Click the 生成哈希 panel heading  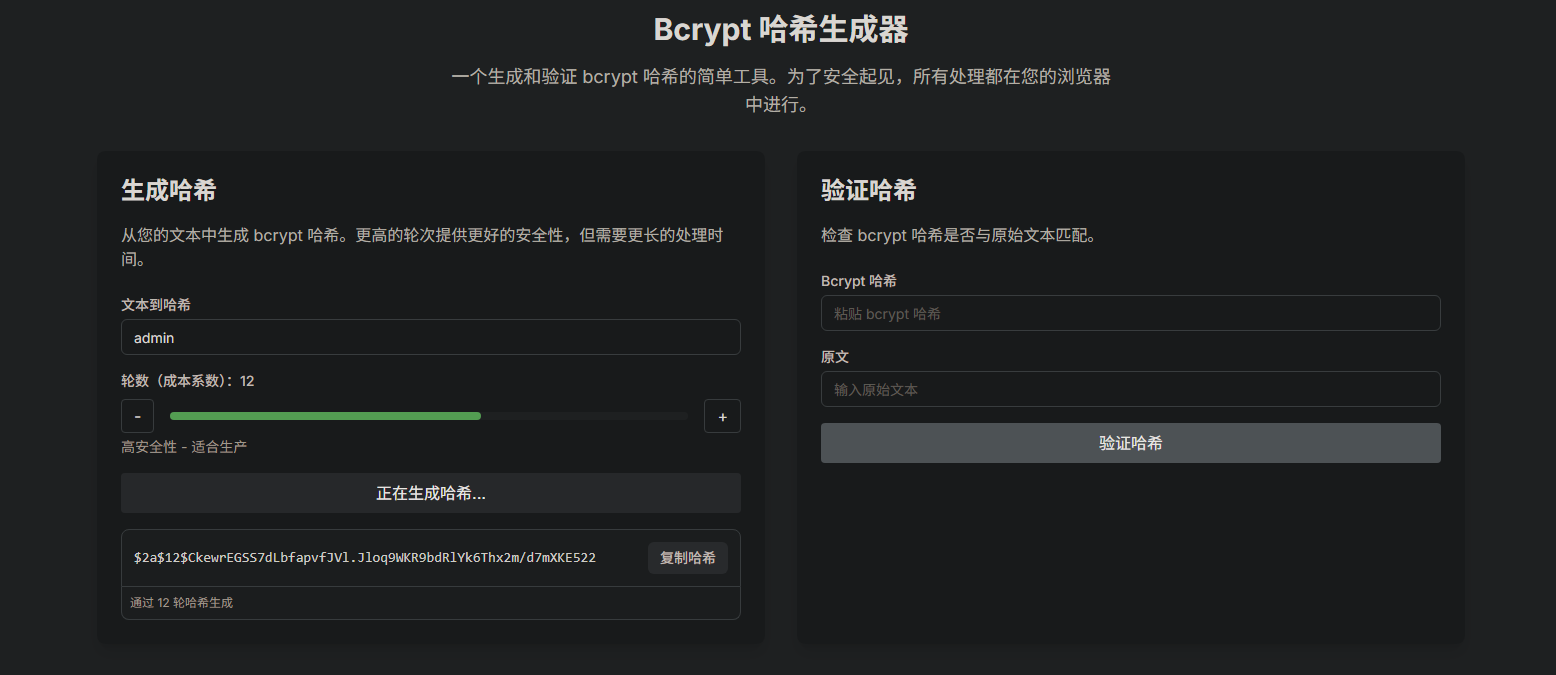[x=169, y=190]
